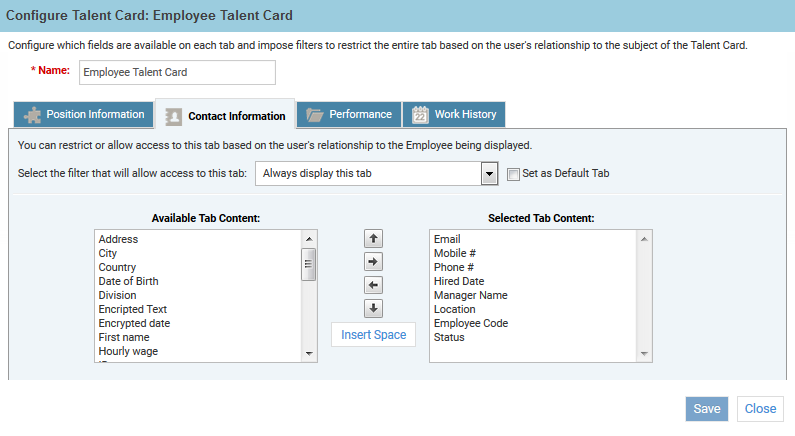Select Division in Available list
The width and height of the screenshot is (795, 436).
point(117,295)
